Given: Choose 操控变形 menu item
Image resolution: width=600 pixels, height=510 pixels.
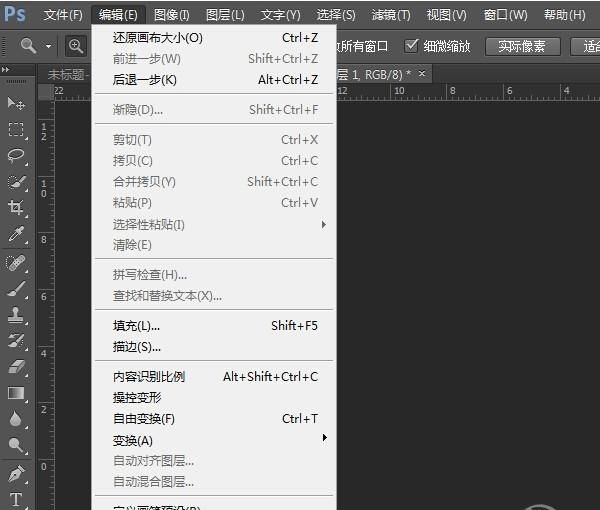Looking at the screenshot, I should tap(214, 398).
